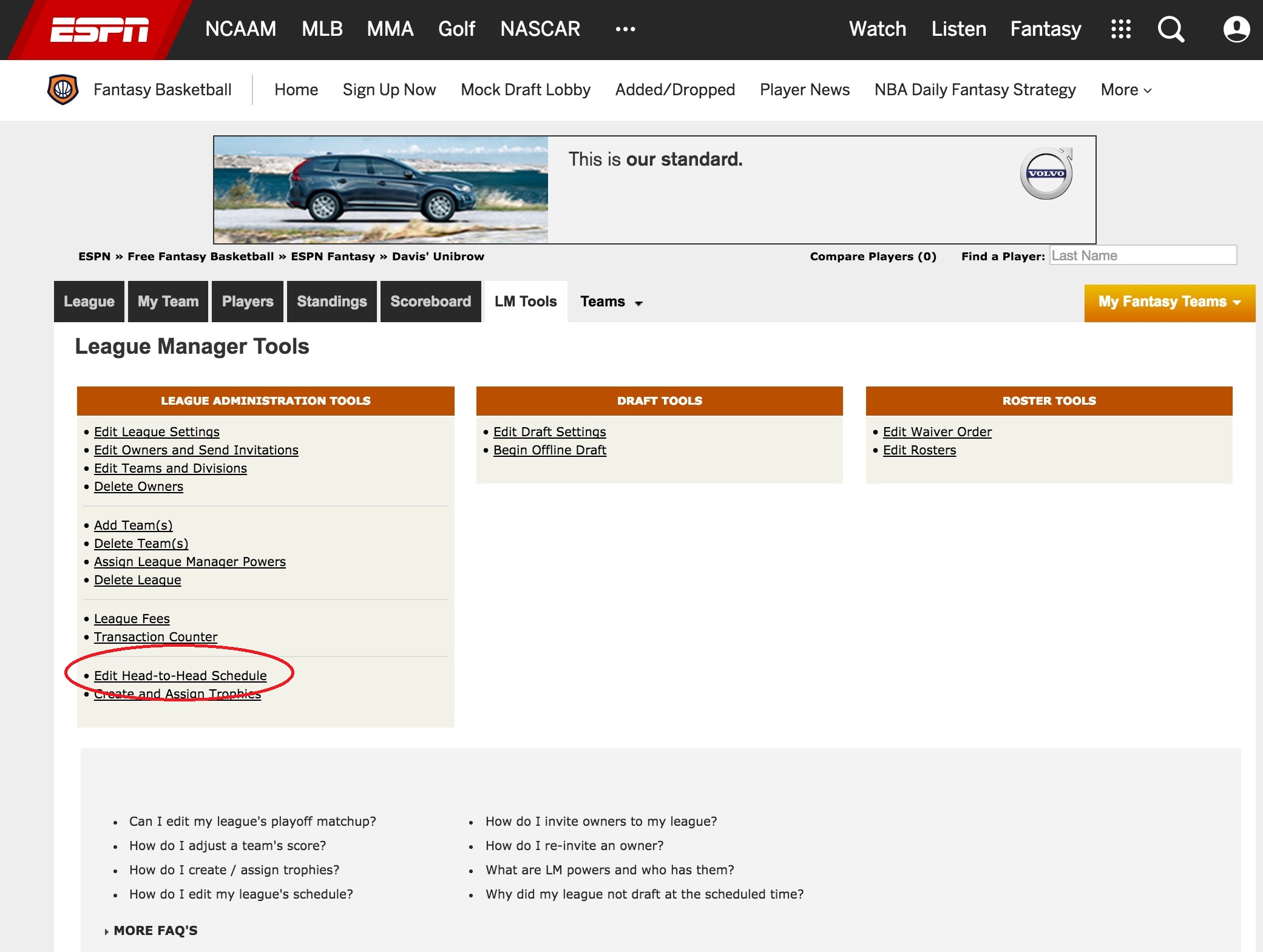1263x952 pixels.
Task: Open Edit Head-to-Head Schedule
Action: click(180, 676)
